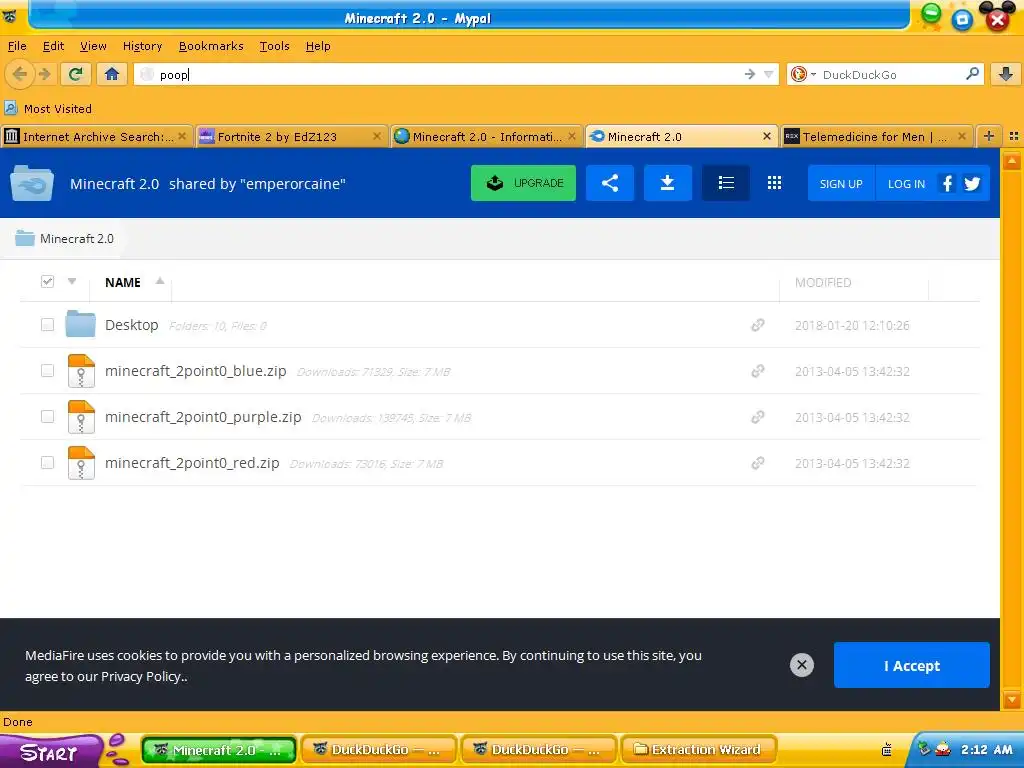
Task: Click the zip file icon for the red zip
Action: click(81, 463)
